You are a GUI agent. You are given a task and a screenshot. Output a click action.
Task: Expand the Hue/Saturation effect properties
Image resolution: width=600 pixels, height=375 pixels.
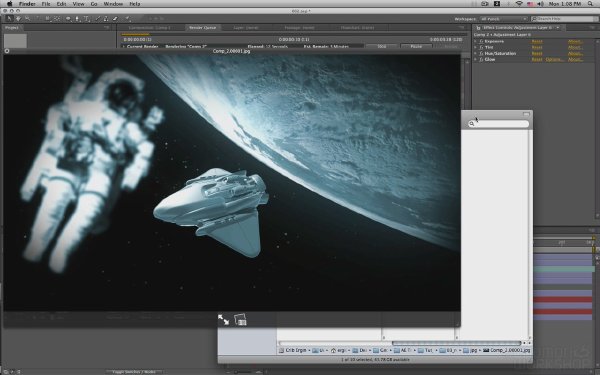click(475, 54)
